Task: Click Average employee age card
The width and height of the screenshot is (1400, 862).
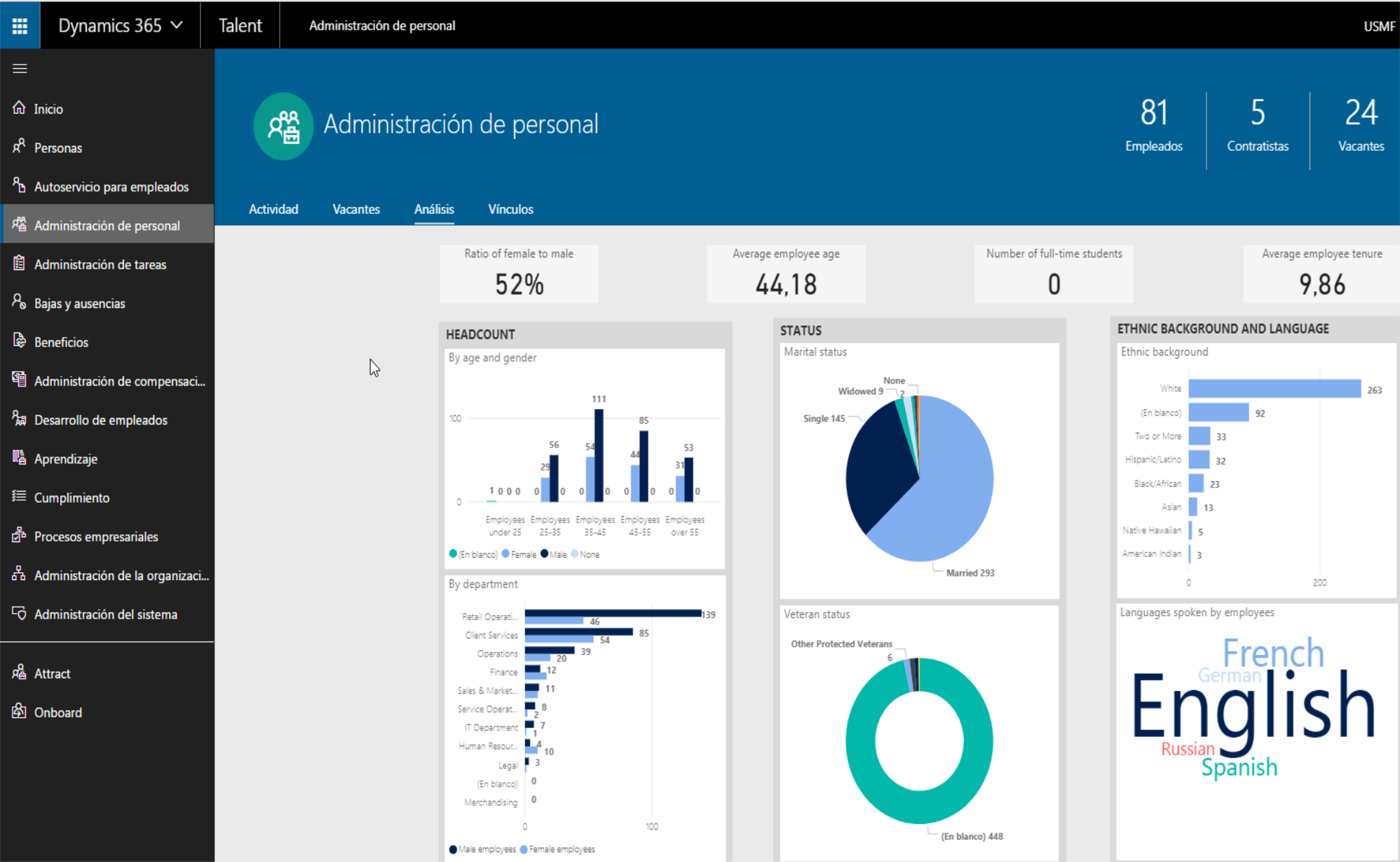Action: click(786, 274)
